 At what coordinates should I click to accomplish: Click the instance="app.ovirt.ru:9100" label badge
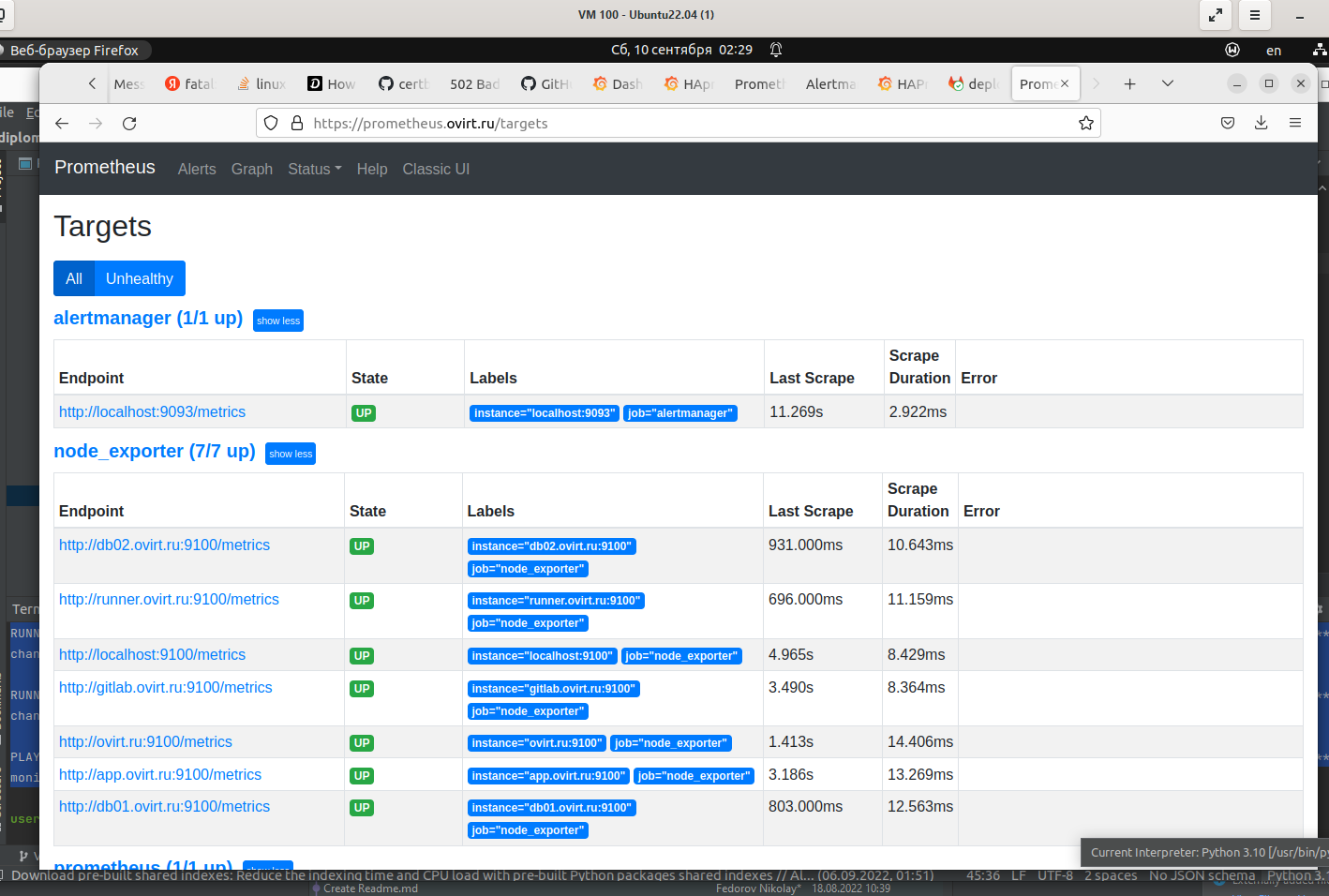click(548, 776)
